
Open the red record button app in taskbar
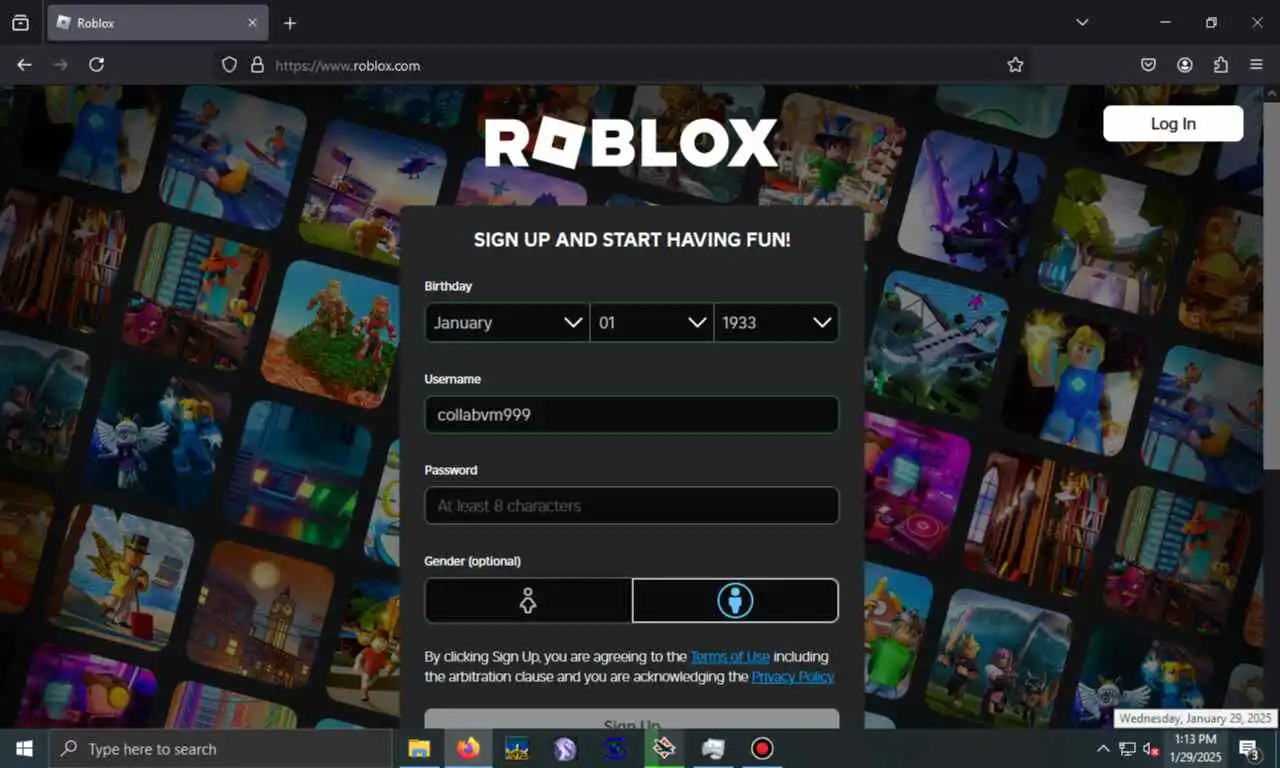click(762, 748)
